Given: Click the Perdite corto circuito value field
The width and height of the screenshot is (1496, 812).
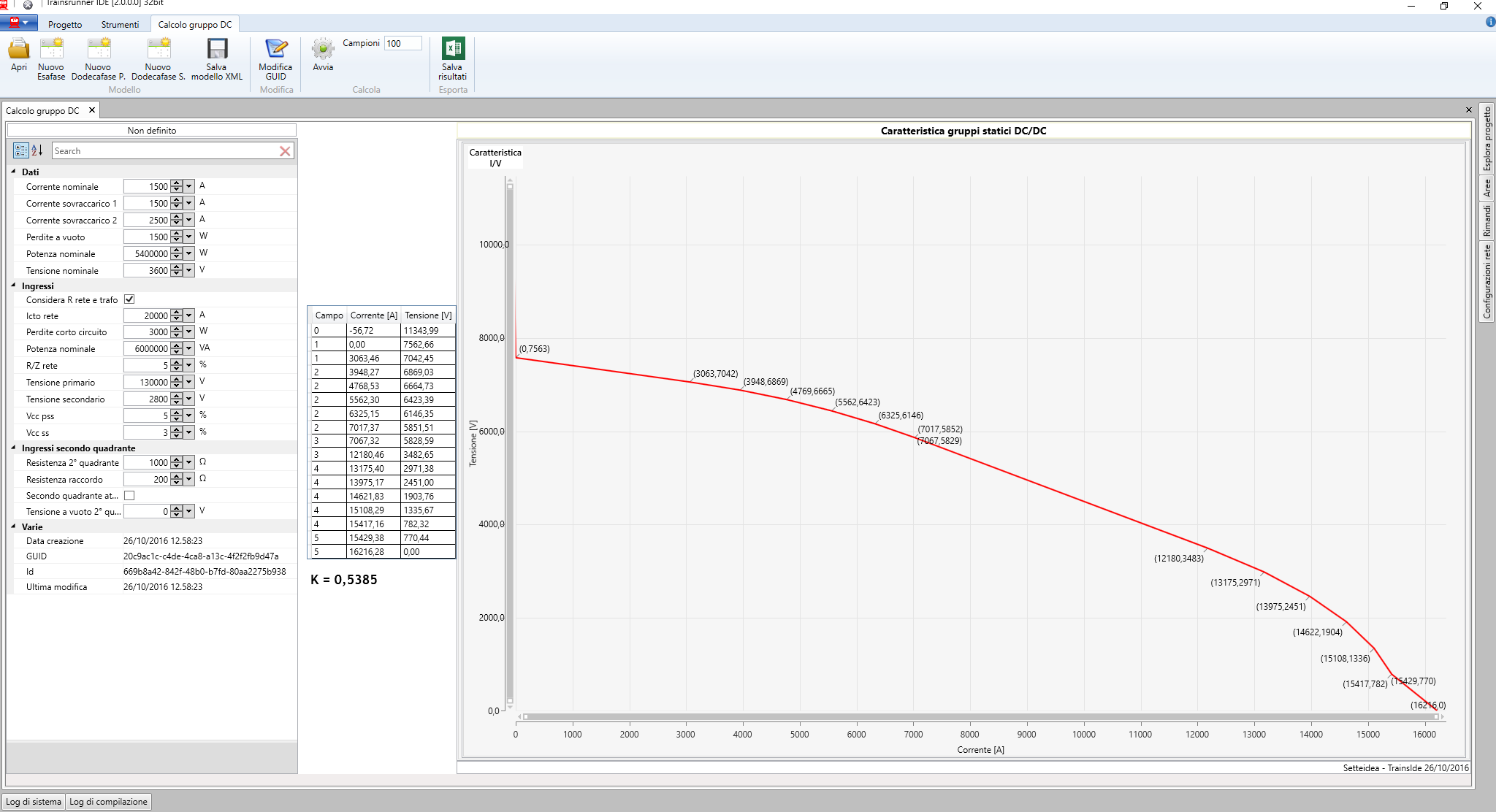Looking at the screenshot, I should pyautogui.click(x=147, y=332).
